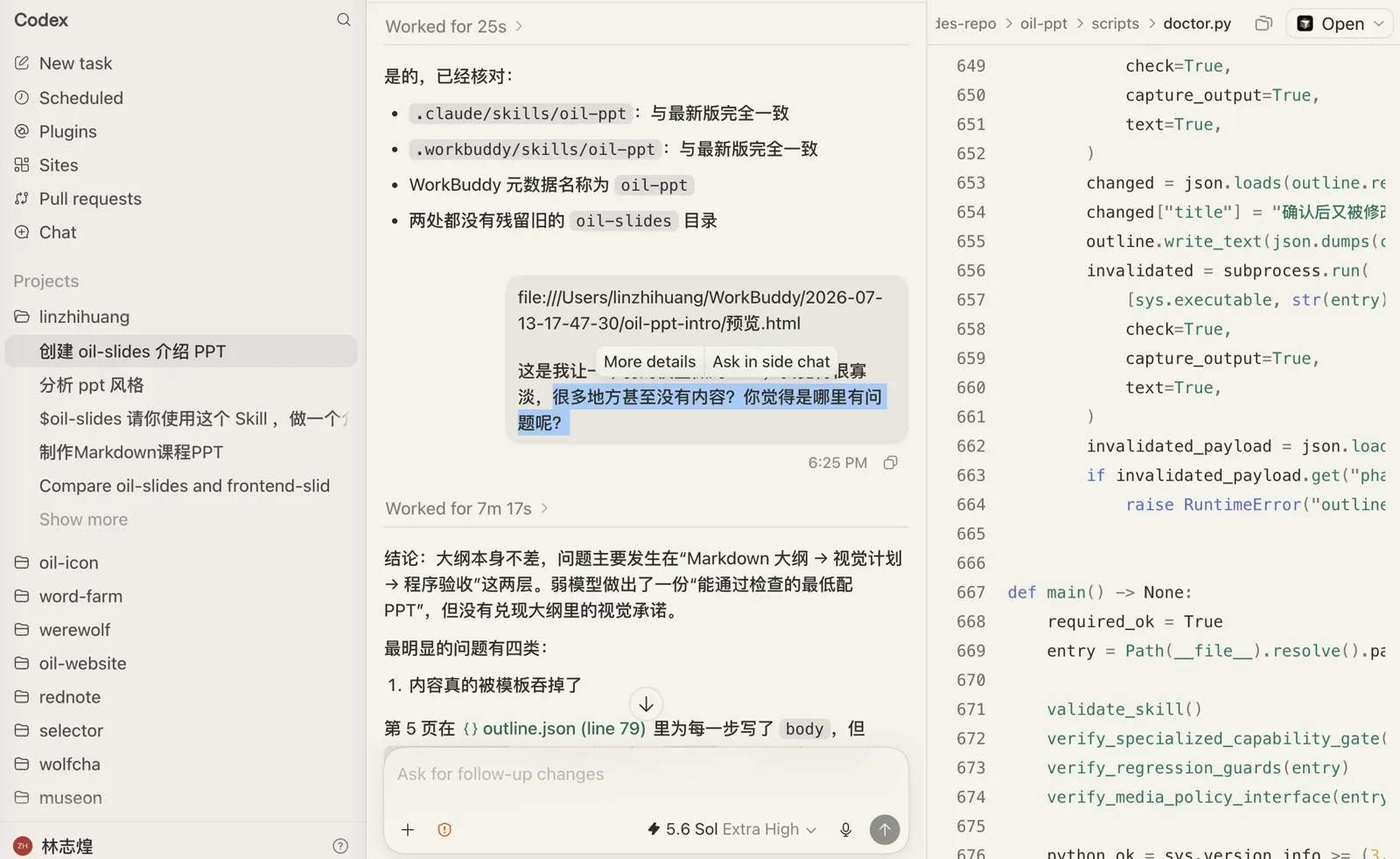Click the Open button in file panel
The width and height of the screenshot is (1400, 859).
coord(1330,24)
